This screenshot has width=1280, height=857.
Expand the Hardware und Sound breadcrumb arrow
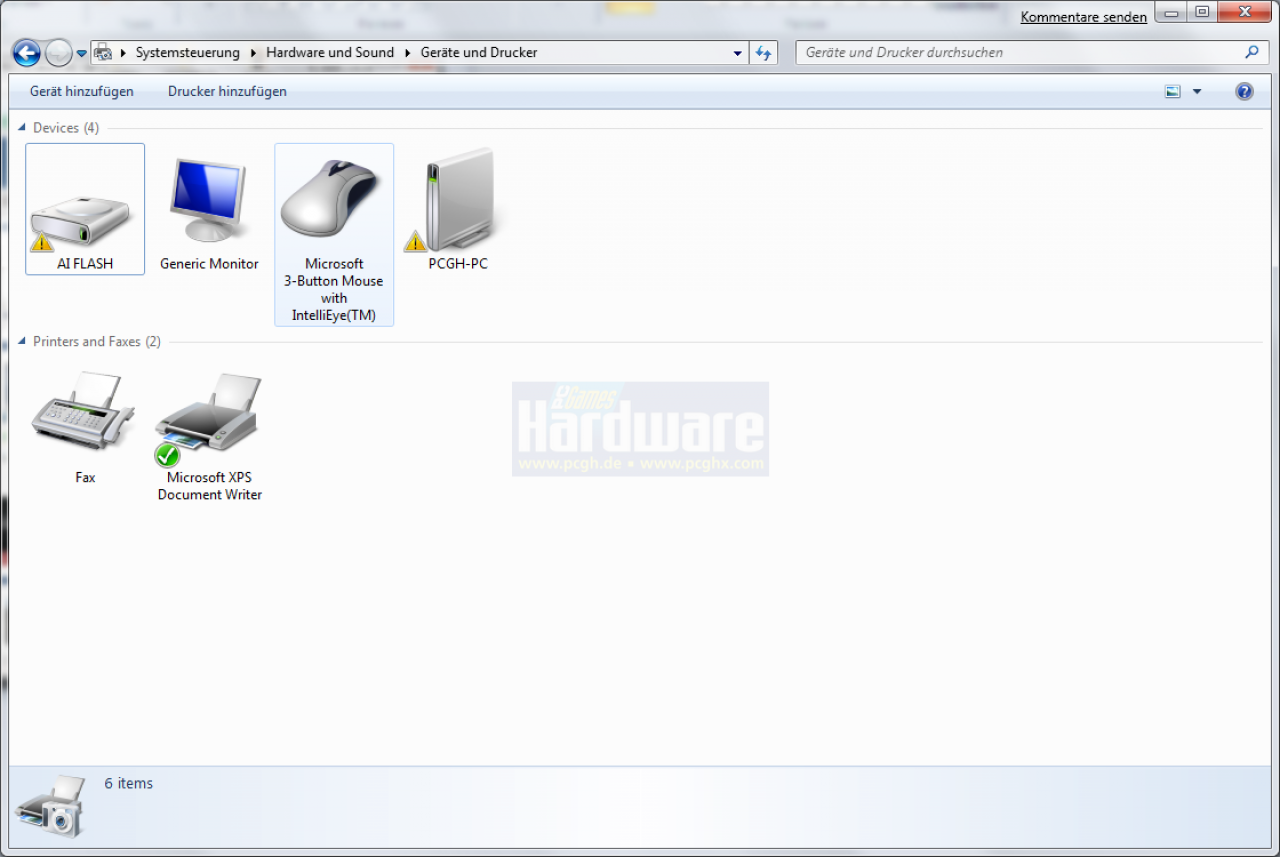pos(408,52)
